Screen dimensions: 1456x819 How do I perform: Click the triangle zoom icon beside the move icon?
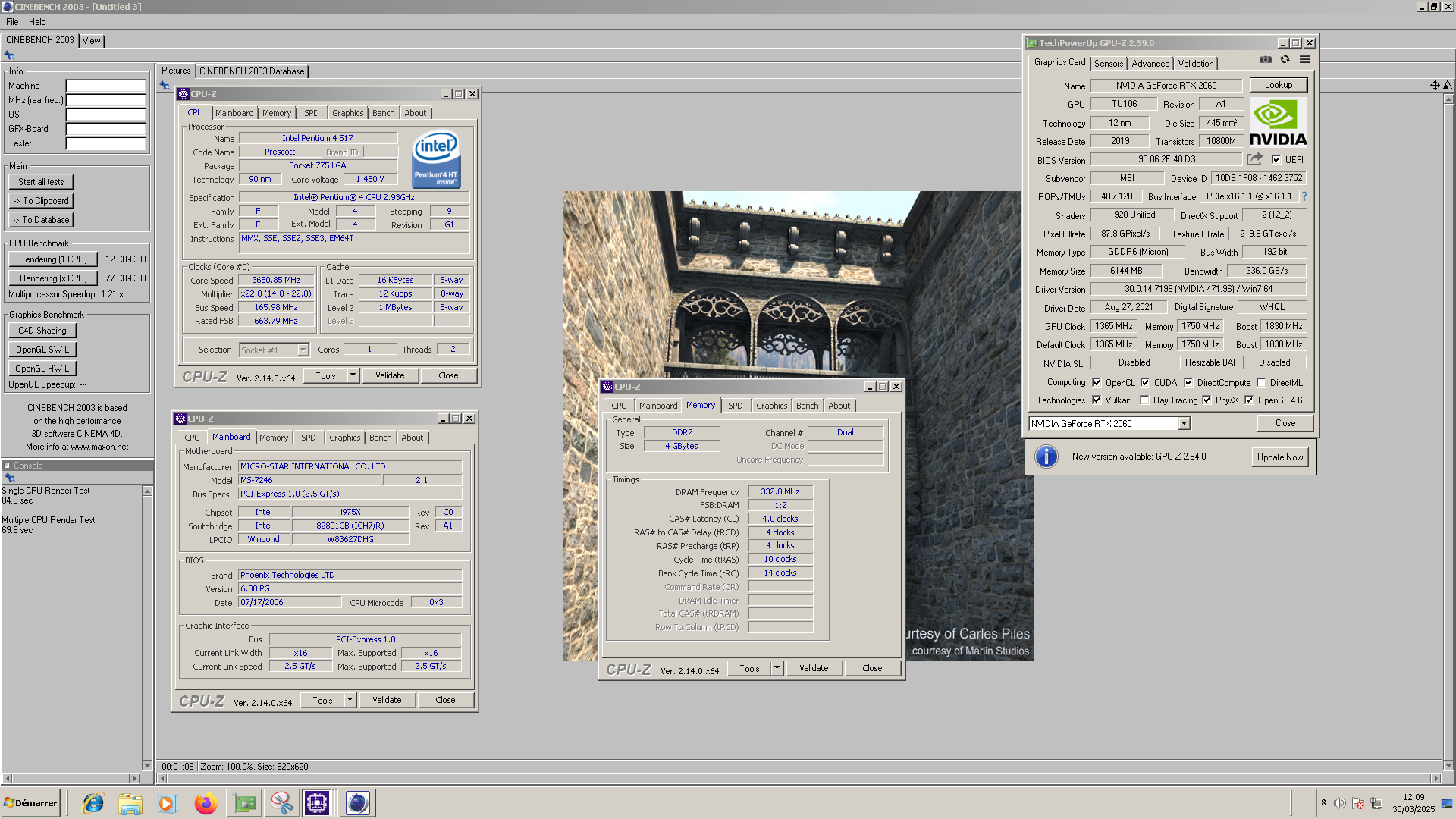(x=1447, y=86)
